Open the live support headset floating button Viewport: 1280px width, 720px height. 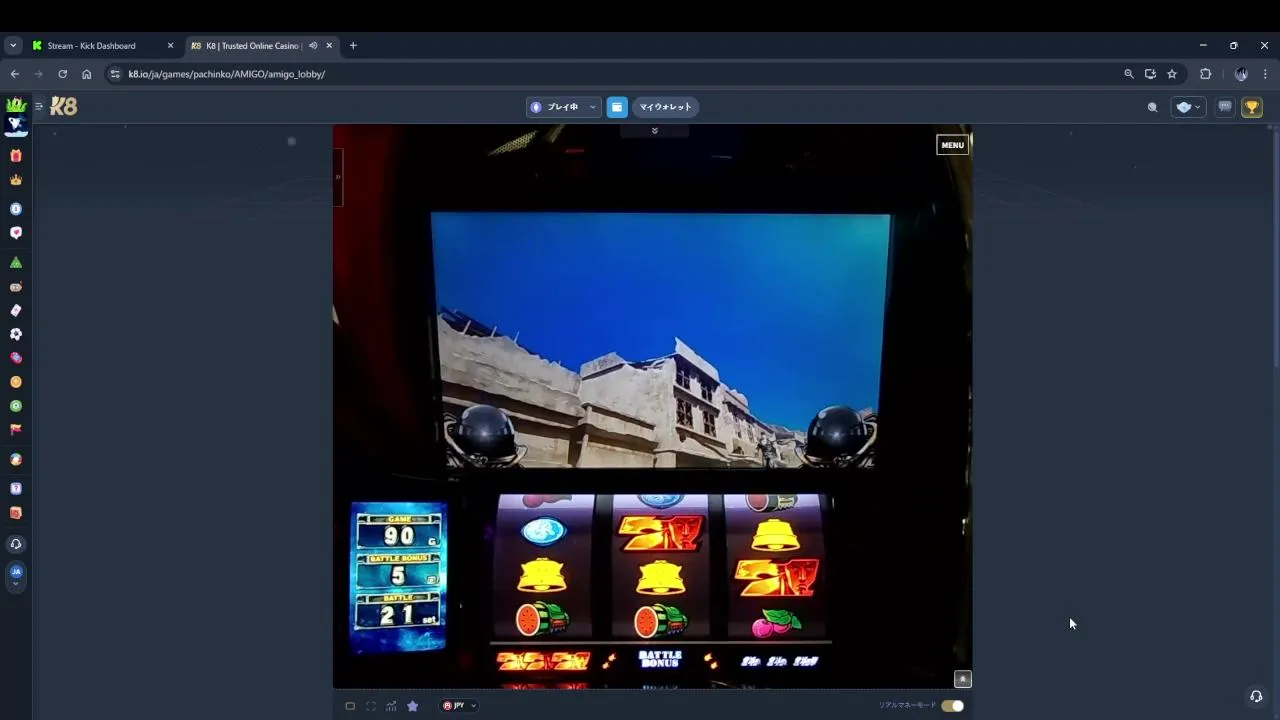(1256, 696)
